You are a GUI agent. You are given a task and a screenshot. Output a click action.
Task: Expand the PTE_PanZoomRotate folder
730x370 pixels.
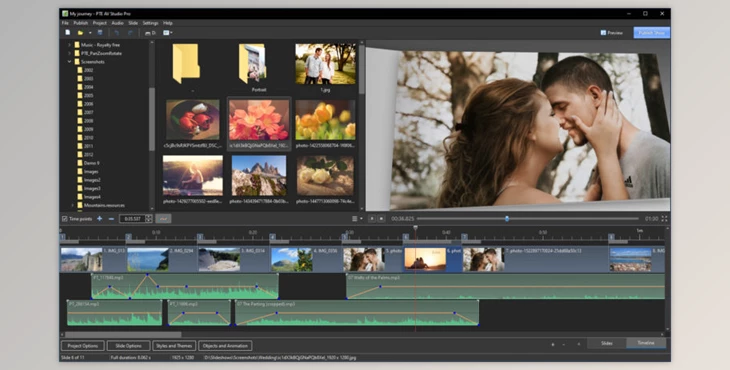pyautogui.click(x=69, y=53)
